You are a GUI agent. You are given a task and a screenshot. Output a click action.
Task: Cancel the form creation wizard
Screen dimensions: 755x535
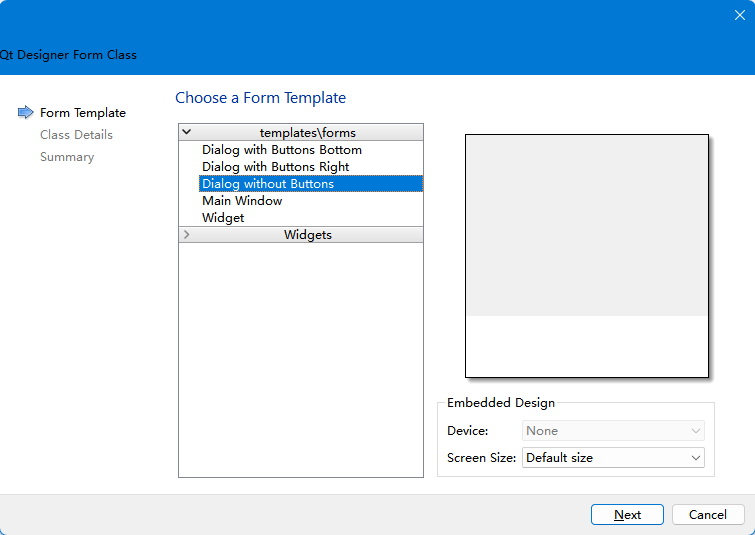[x=708, y=515]
